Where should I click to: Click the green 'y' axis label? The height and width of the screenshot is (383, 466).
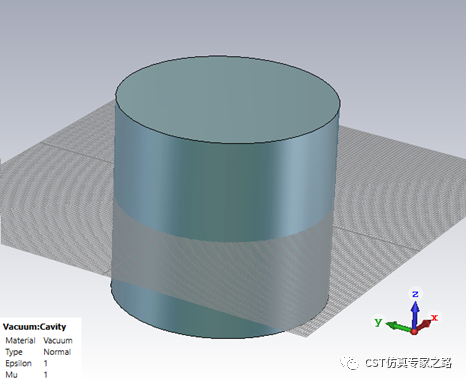(378, 322)
